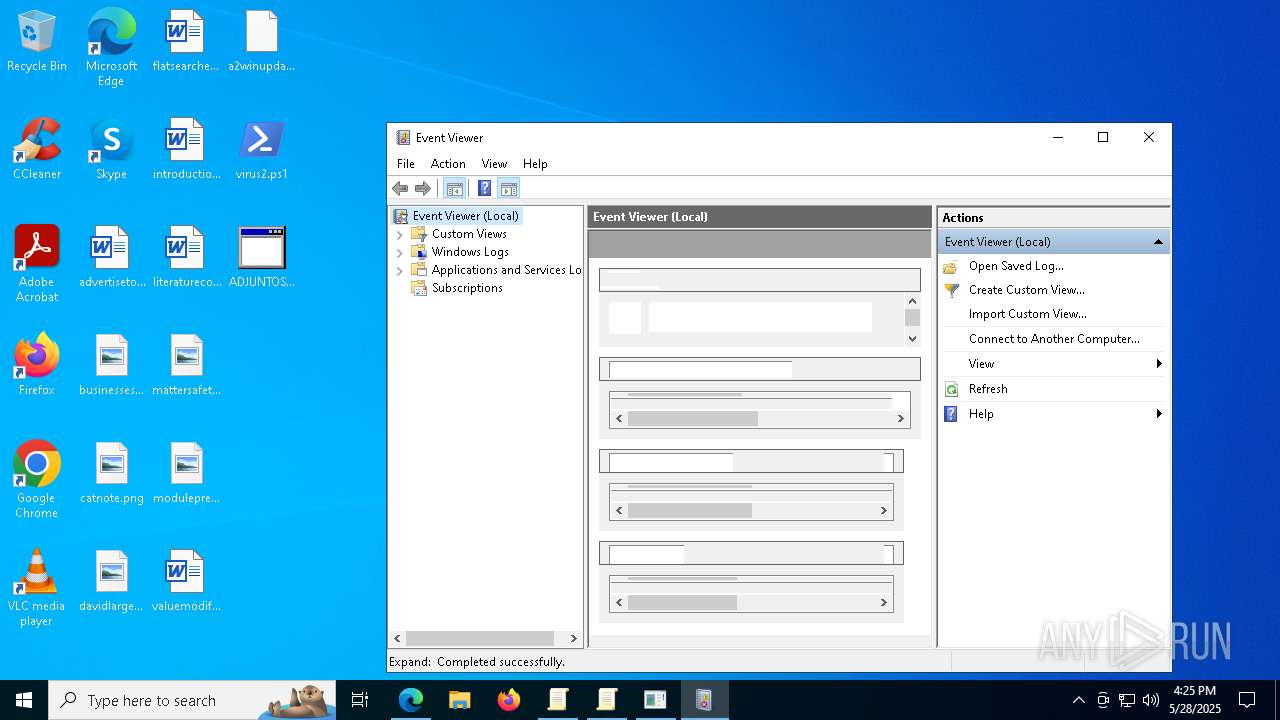Screen dimensions: 1280x720
Task: Select the catnote.png image file
Action: pyautogui.click(x=112, y=473)
